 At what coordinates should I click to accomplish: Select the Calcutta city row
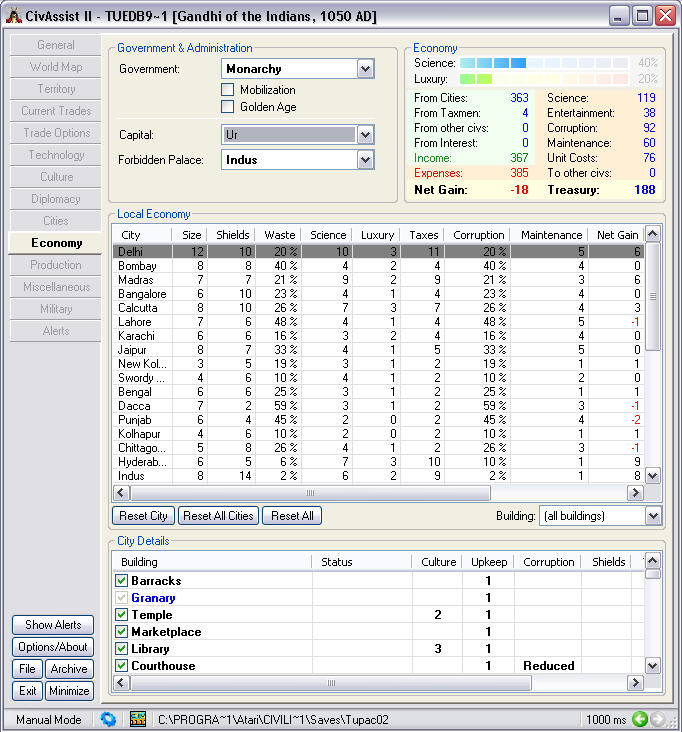click(378, 308)
